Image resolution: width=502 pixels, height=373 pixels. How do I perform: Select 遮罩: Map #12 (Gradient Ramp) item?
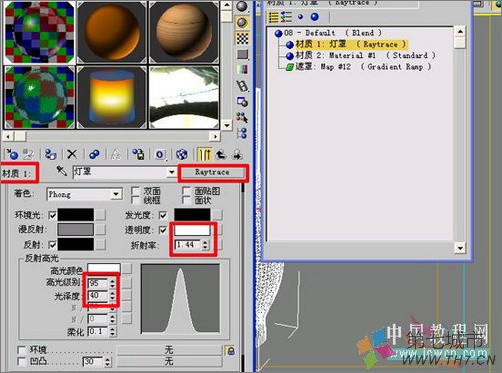(359, 67)
